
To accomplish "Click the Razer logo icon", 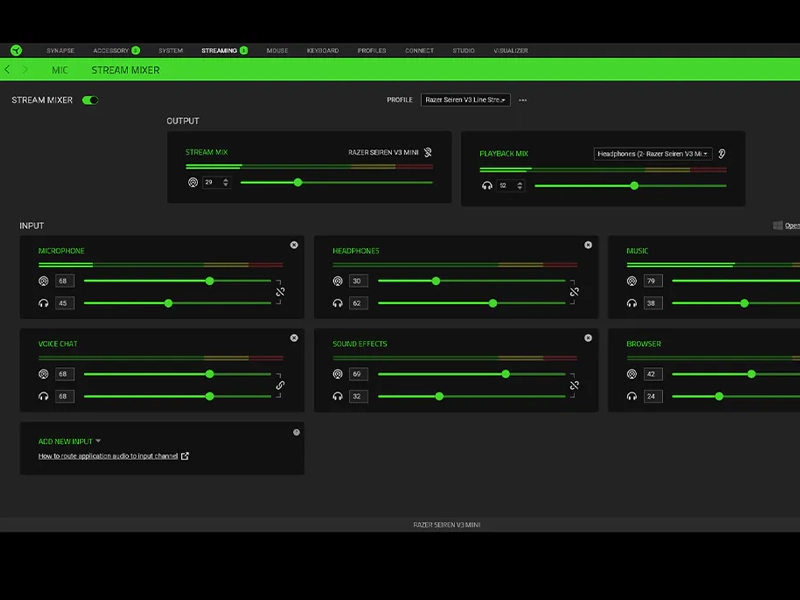I will pos(16,50).
